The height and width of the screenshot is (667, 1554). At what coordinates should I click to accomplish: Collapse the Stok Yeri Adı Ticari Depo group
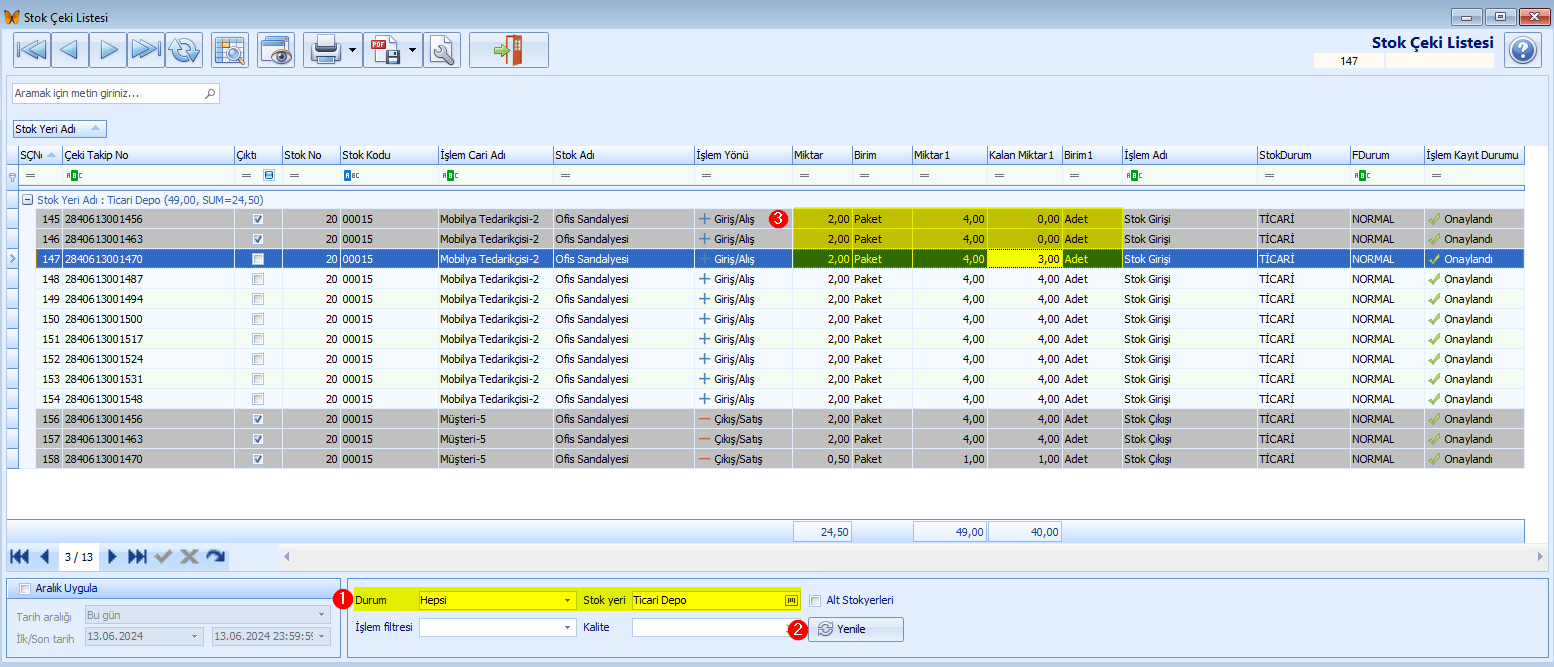[x=27, y=200]
